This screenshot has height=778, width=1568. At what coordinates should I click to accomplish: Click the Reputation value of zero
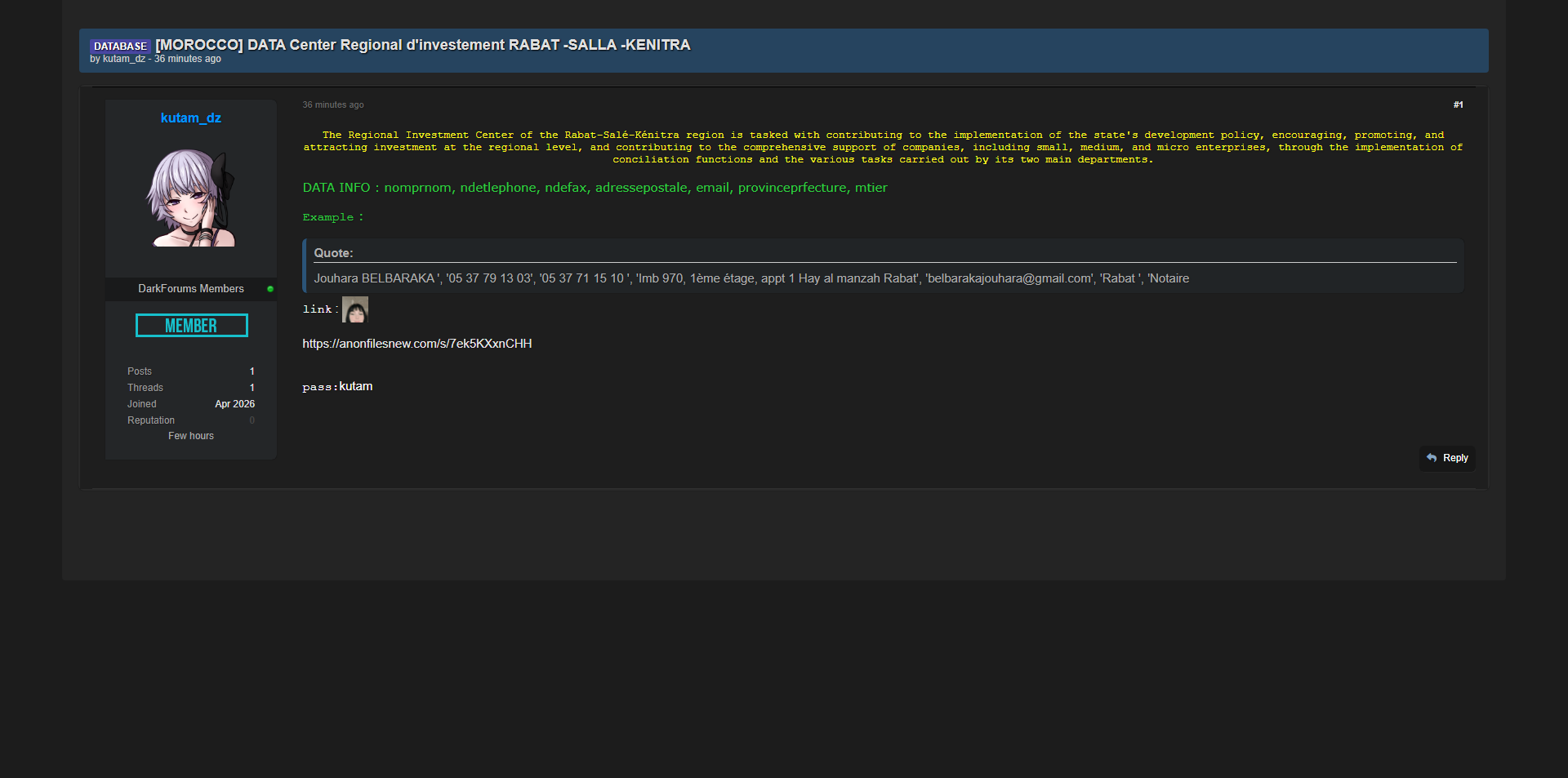(x=252, y=420)
